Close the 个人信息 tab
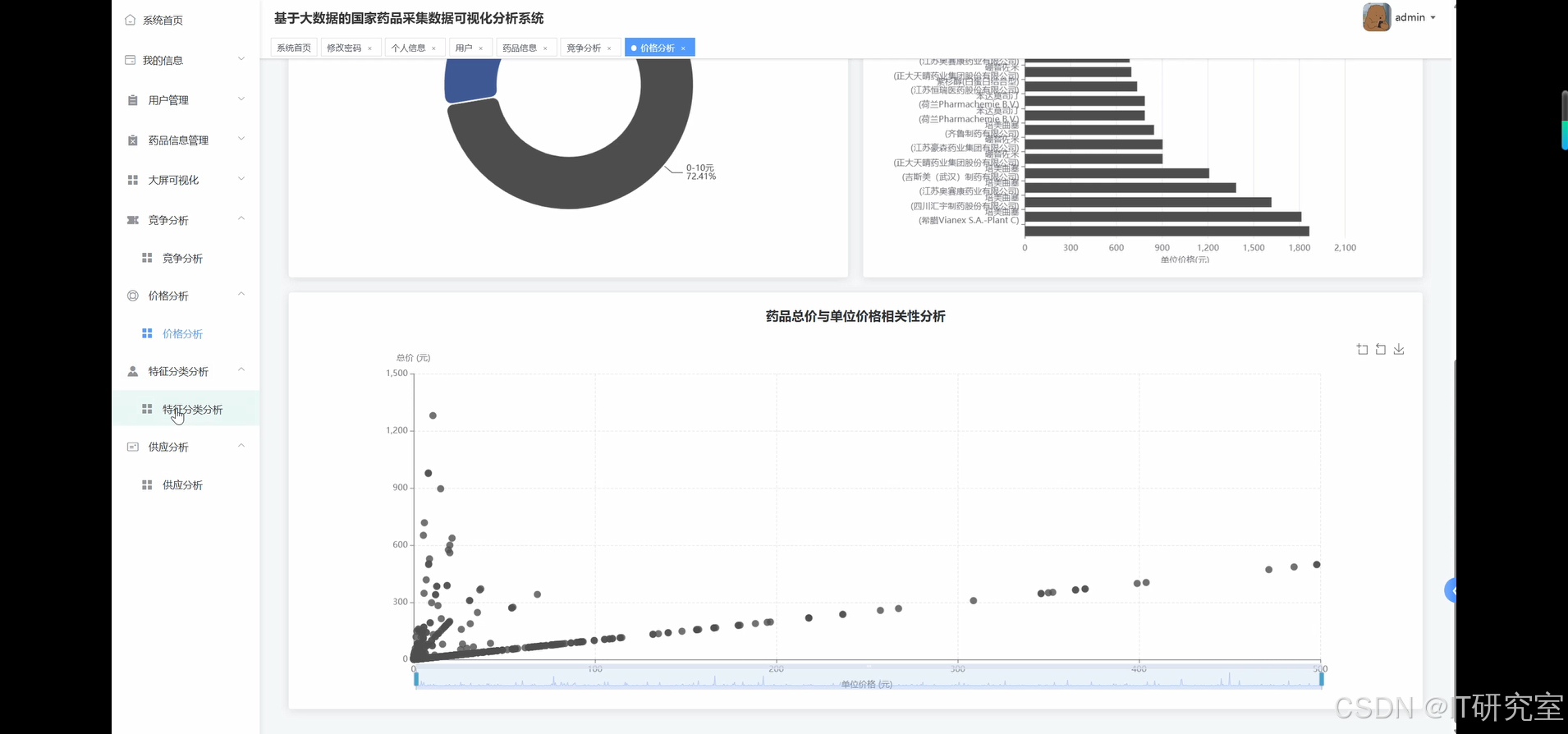The width and height of the screenshot is (1568, 734). (433, 48)
